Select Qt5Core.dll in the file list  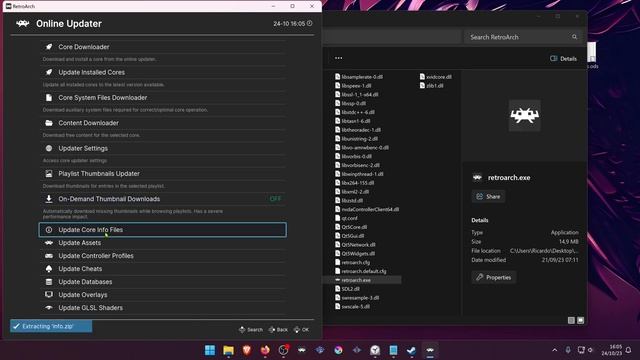(x=351, y=227)
